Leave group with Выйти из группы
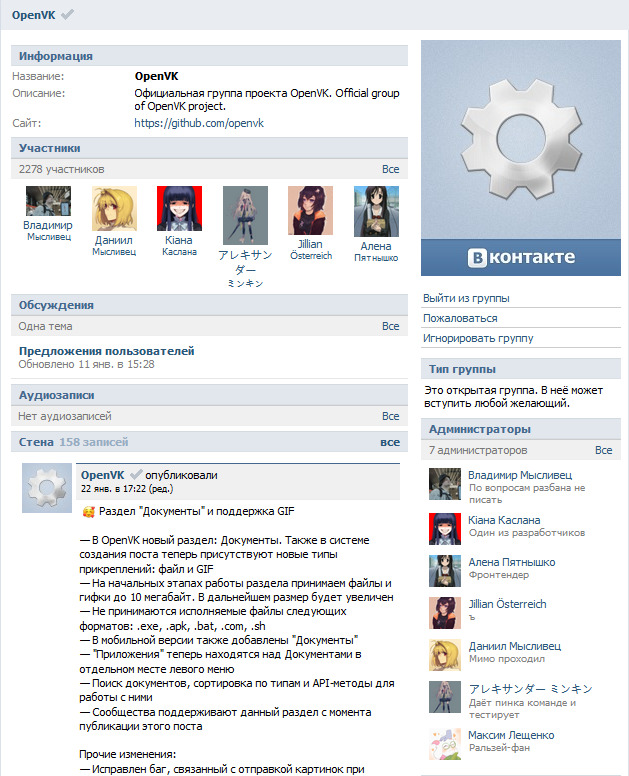629x776 pixels. (x=466, y=298)
